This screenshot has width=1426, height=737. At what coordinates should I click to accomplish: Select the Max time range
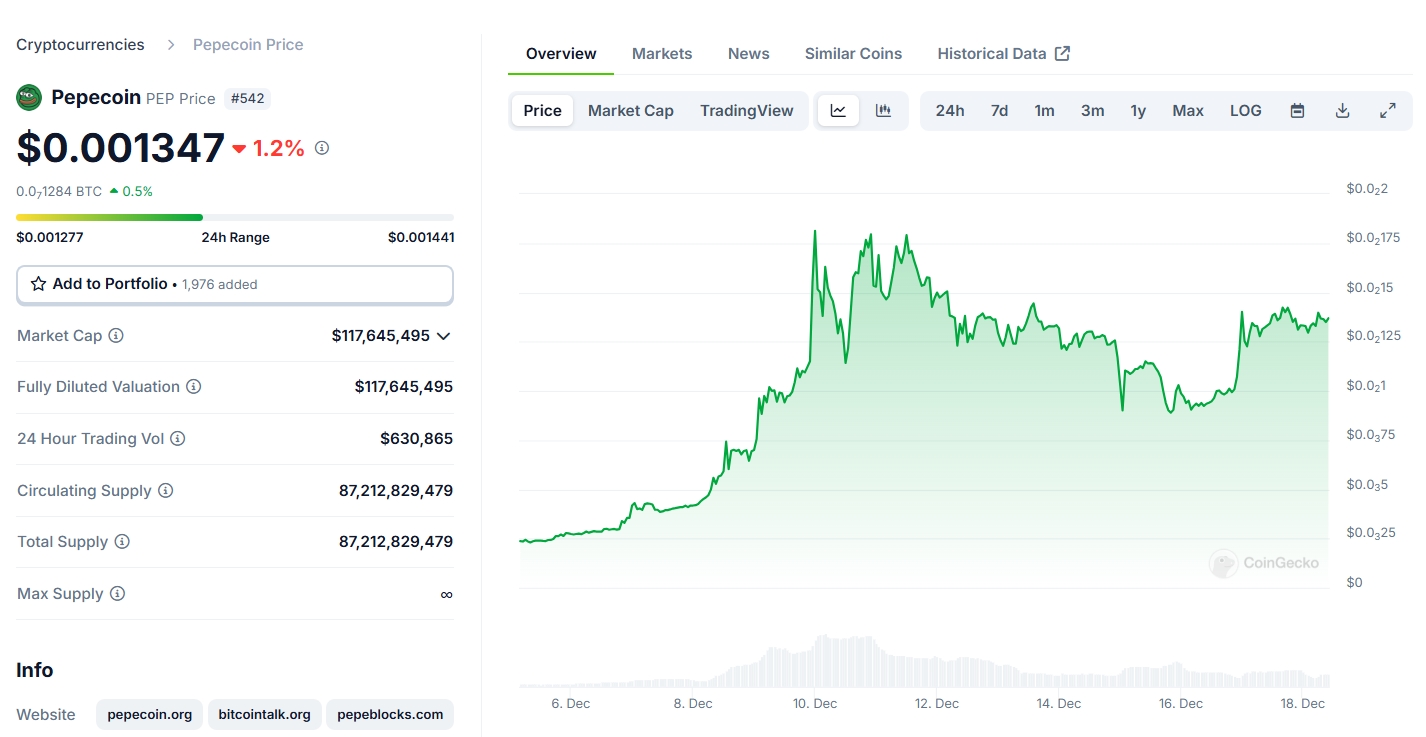coord(1187,111)
